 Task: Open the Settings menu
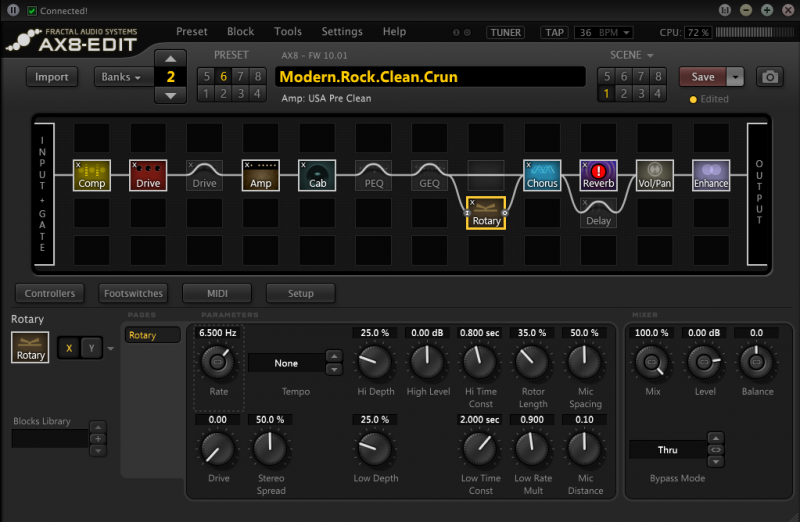pyautogui.click(x=342, y=32)
